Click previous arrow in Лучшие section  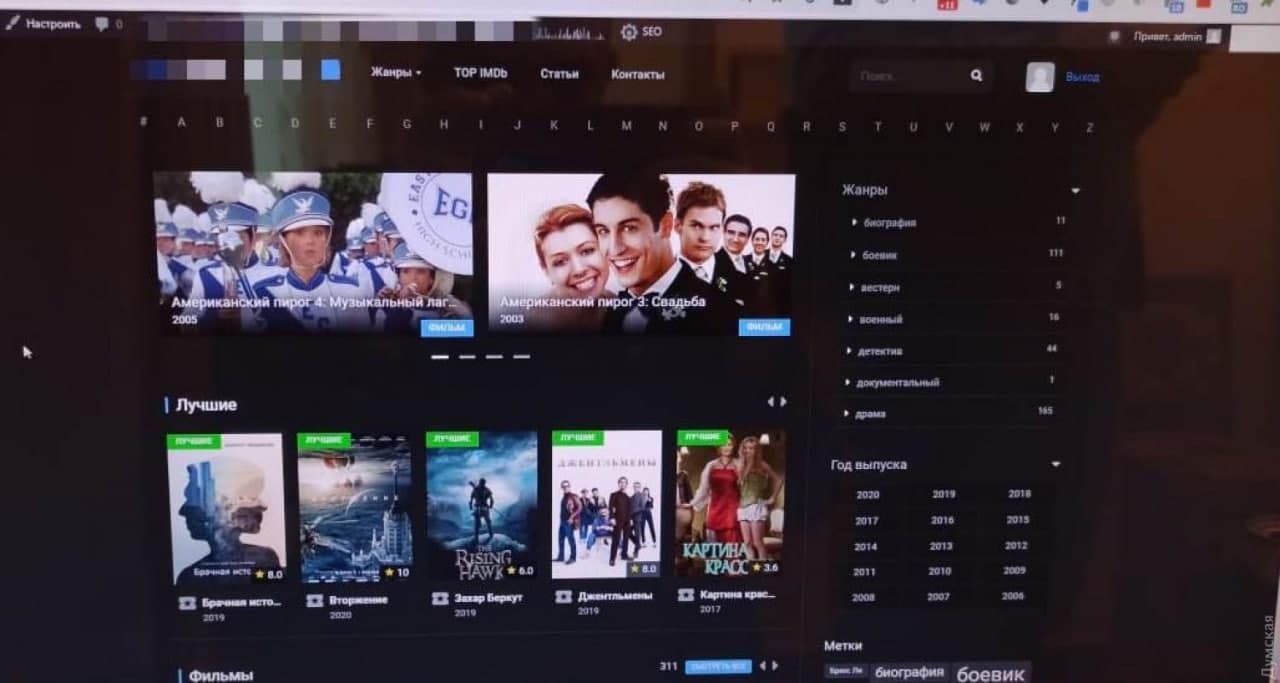(770, 401)
